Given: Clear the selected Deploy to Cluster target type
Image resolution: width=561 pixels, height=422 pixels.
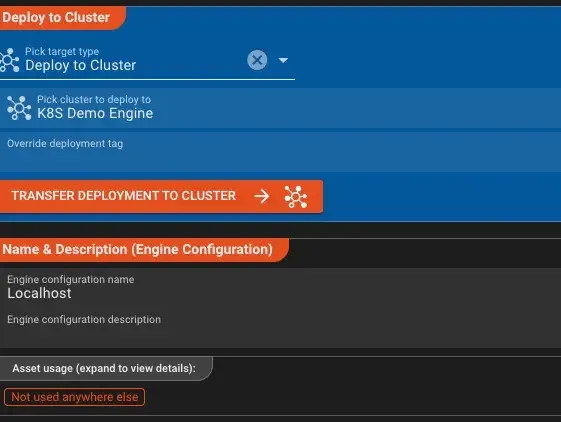Looking at the screenshot, I should [x=257, y=60].
